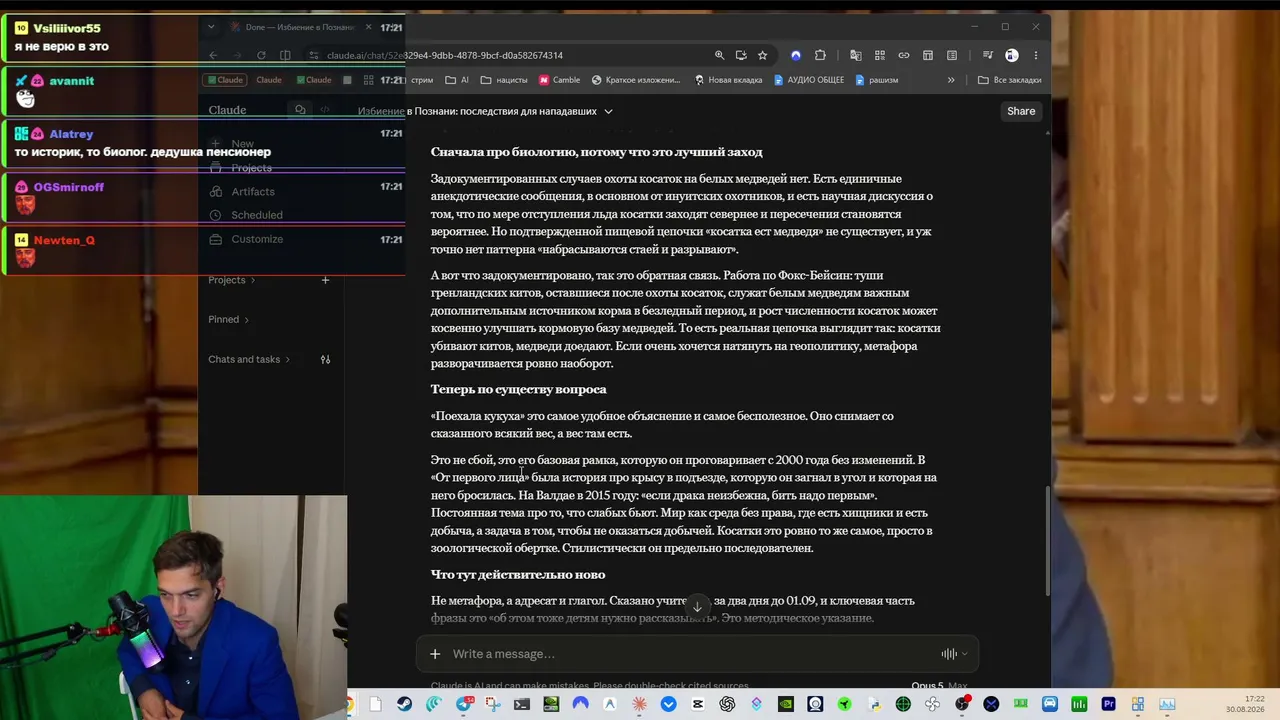This screenshot has height=720, width=1280.
Task: Start voice mode with the waveform icon
Action: click(x=948, y=654)
